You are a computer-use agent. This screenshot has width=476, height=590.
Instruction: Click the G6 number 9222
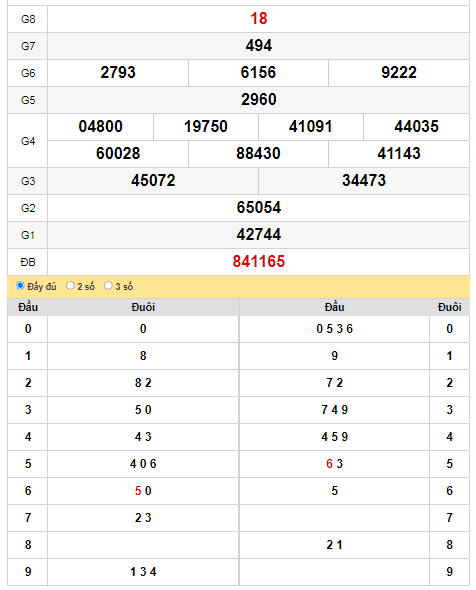click(399, 73)
